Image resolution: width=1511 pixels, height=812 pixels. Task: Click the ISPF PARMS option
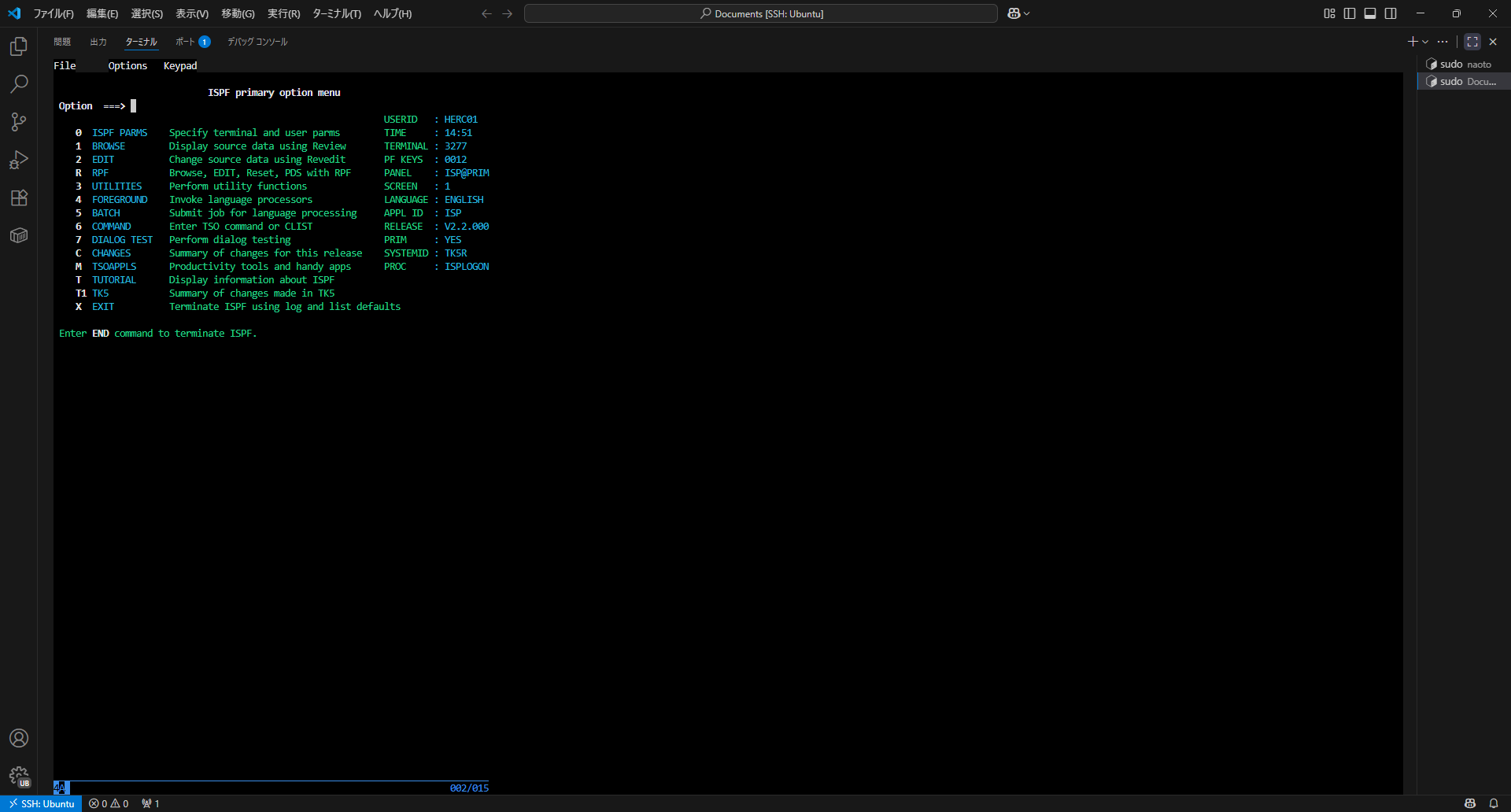pos(120,133)
